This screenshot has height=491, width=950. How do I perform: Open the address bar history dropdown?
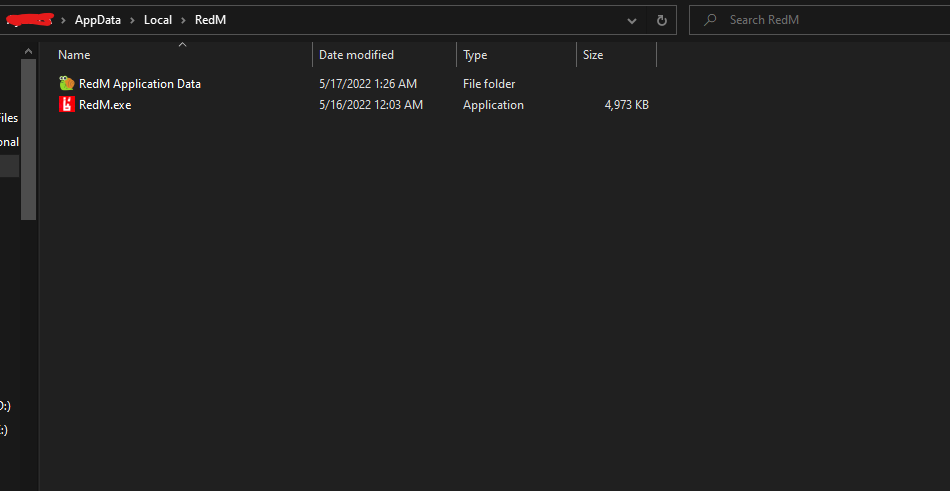[632, 21]
